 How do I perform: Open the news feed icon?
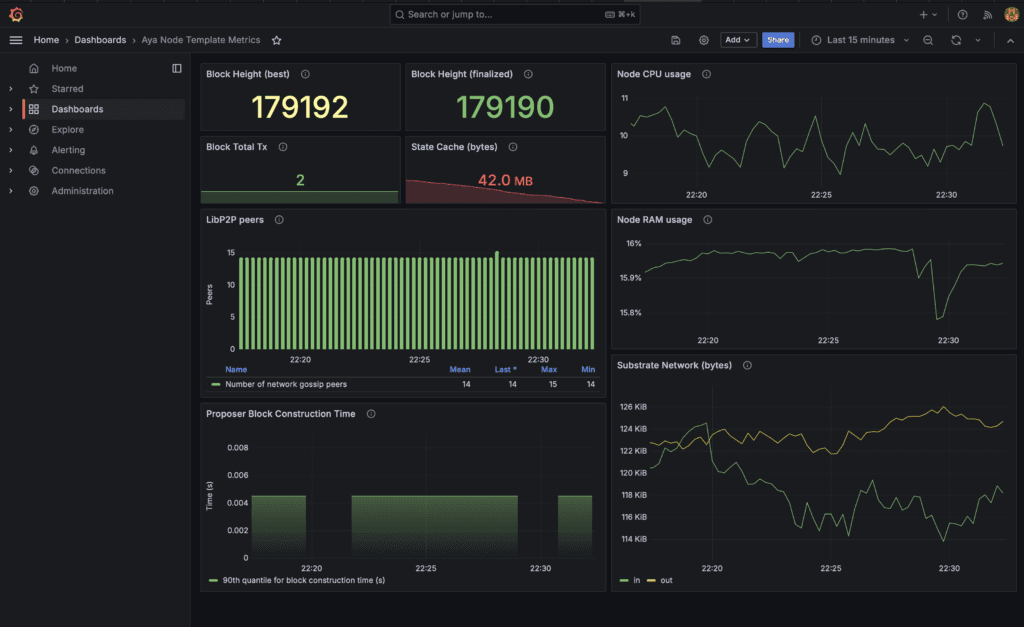tap(987, 14)
